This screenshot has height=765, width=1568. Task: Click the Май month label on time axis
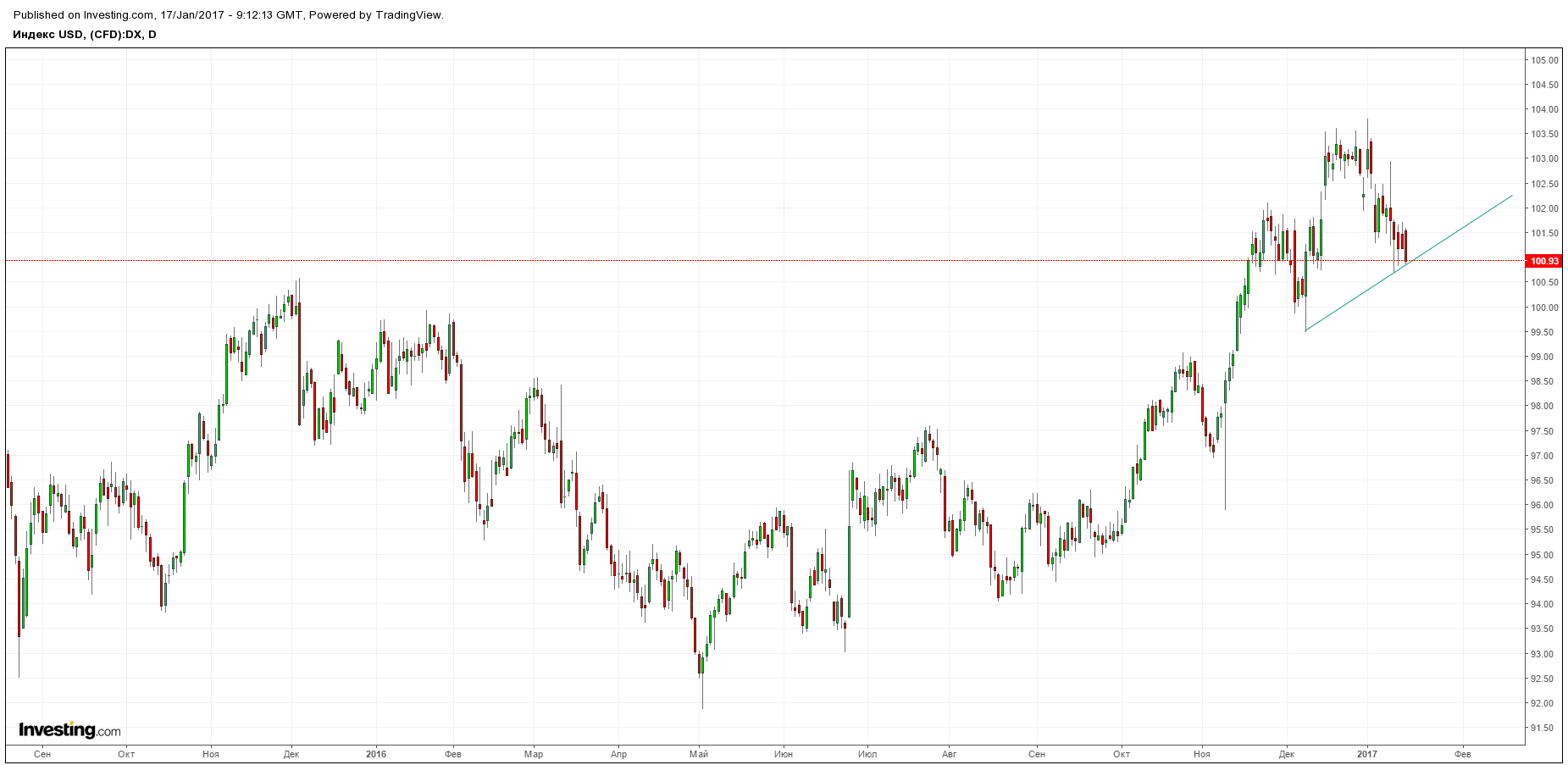click(x=699, y=754)
